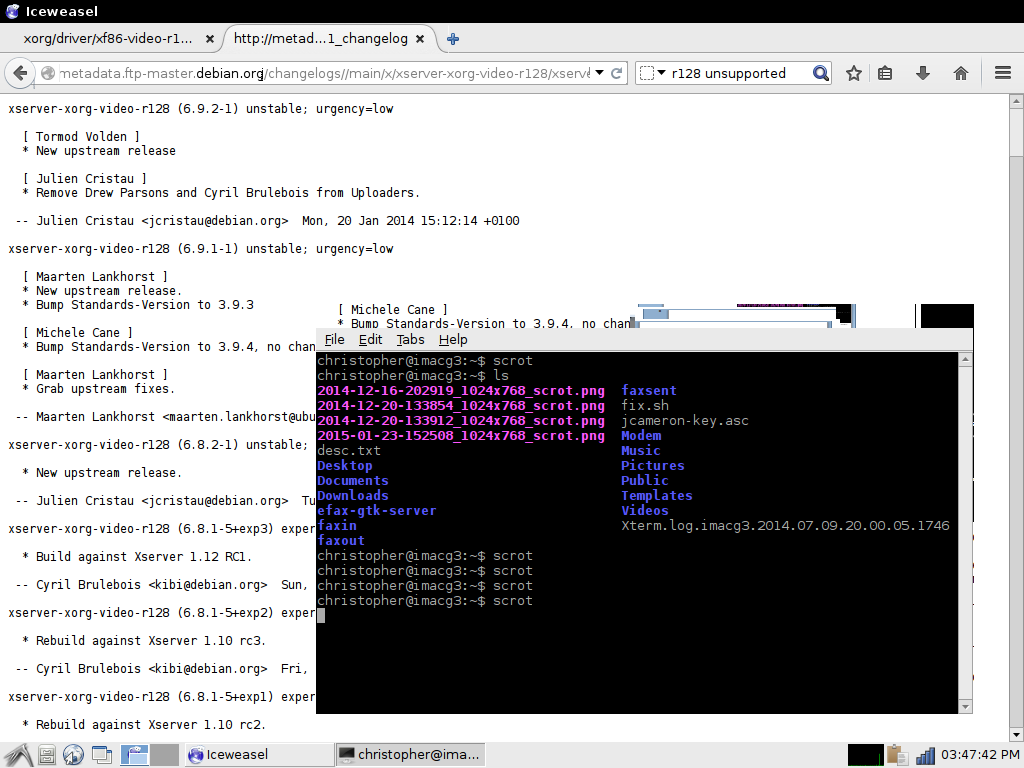Click the page's vertical scrollbar
Viewport: 1024px width, 768px height.
[x=1015, y=400]
